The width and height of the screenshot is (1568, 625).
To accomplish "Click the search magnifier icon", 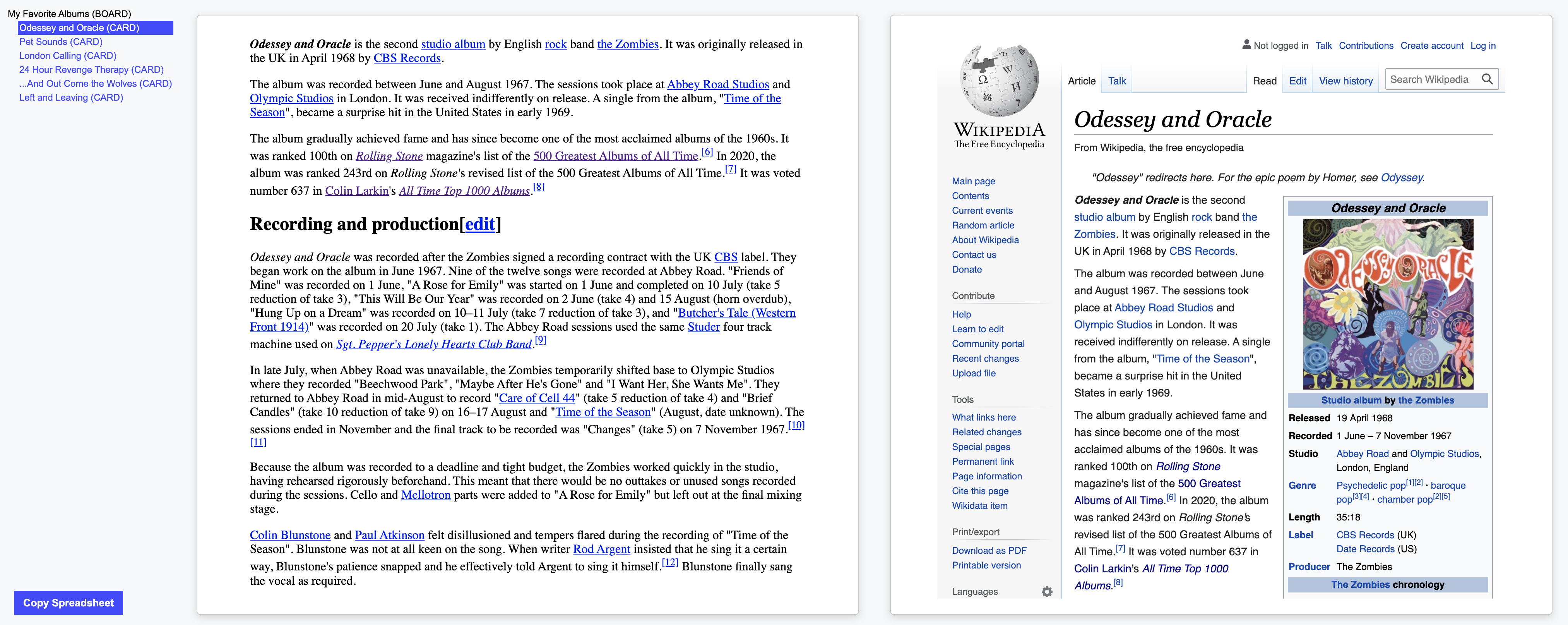I will click(x=1487, y=79).
